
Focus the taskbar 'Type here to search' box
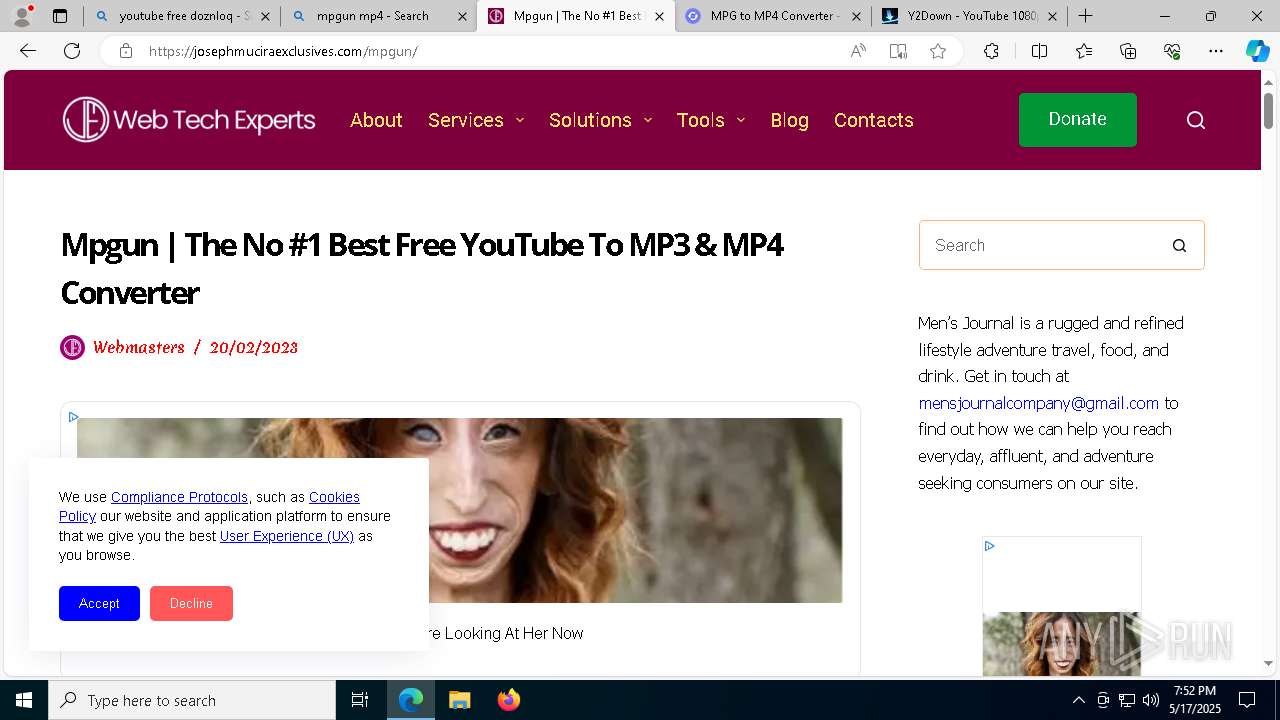(x=192, y=700)
